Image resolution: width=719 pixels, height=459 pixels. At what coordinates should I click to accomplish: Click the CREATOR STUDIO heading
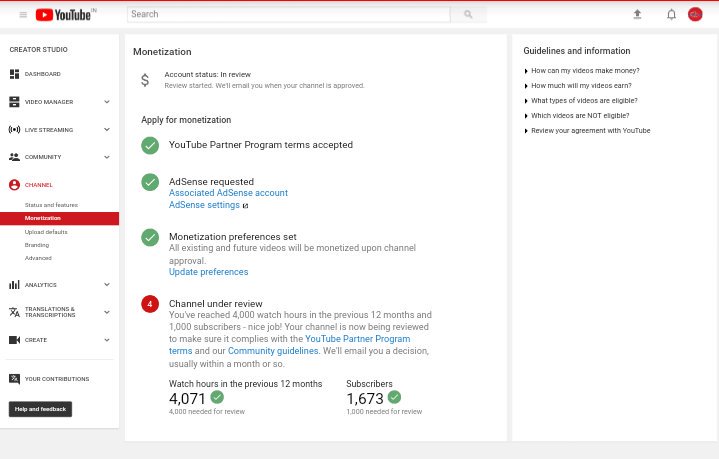39,50
